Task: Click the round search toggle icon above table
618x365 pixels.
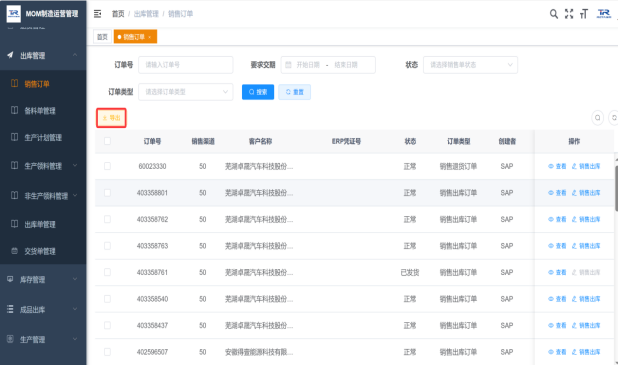Action: 598,117
